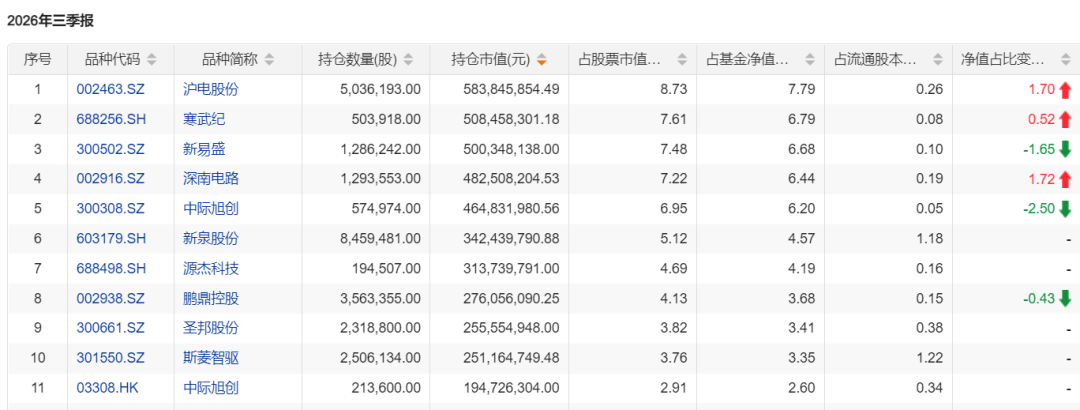Click the green down arrow beside -1.65

coord(1066,149)
